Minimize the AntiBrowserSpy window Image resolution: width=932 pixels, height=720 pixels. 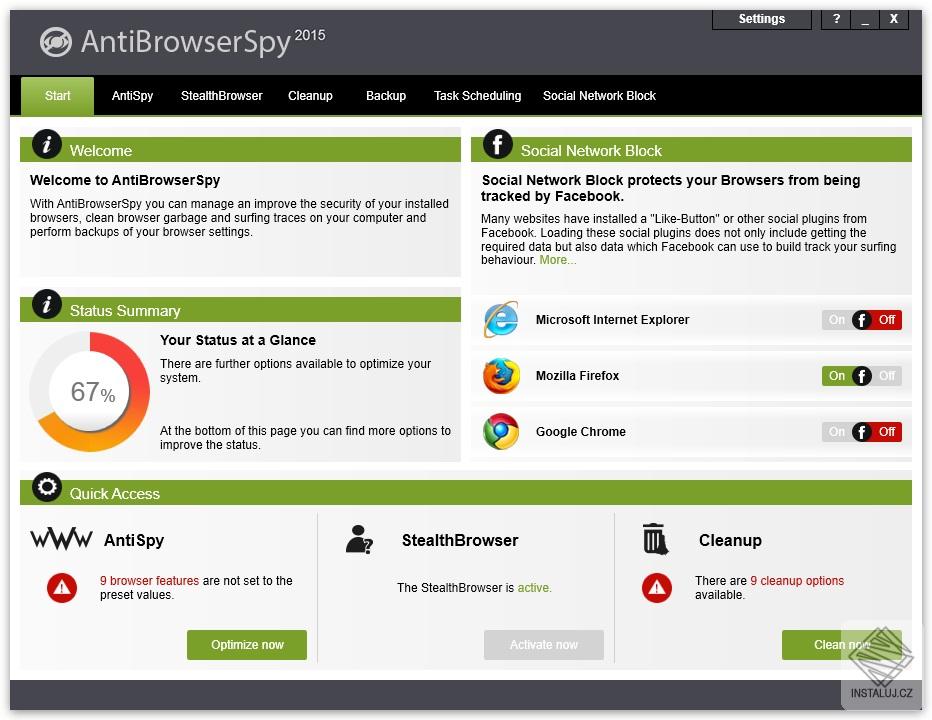(865, 19)
